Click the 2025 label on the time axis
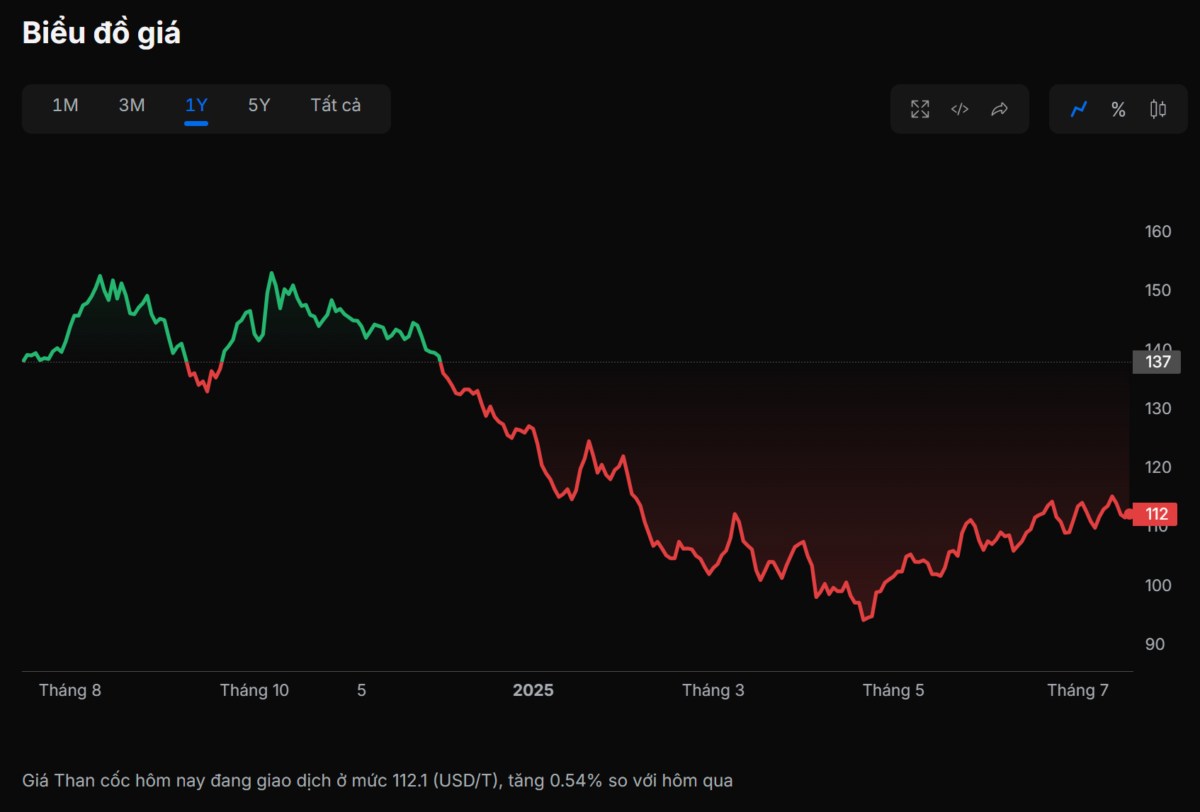The height and width of the screenshot is (812, 1200). (x=533, y=690)
